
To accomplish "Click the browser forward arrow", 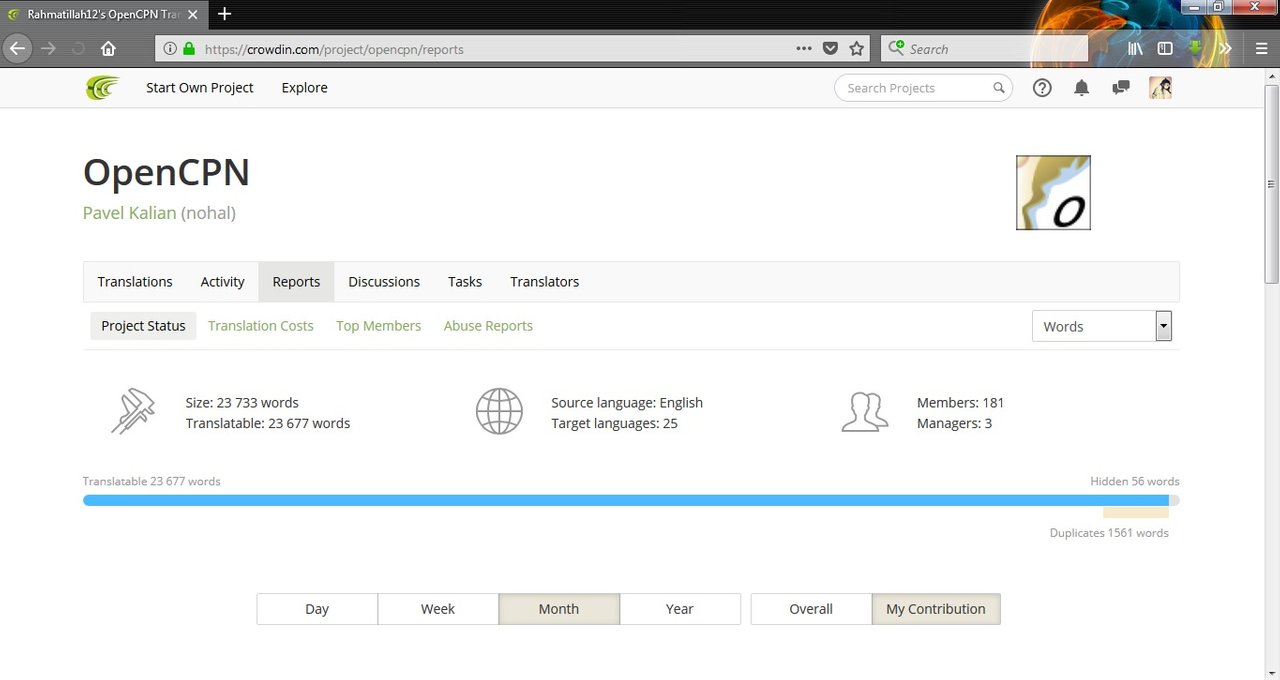I will pyautogui.click(x=48, y=48).
